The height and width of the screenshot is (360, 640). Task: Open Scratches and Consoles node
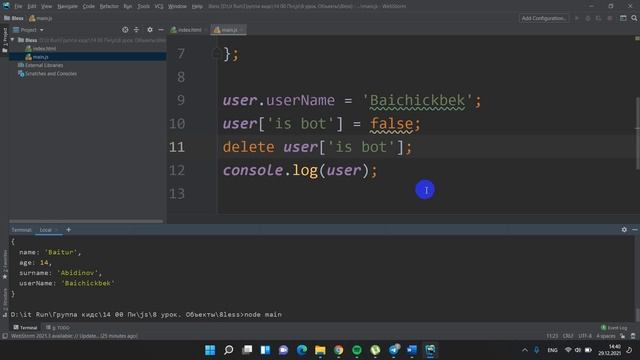pos(47,74)
